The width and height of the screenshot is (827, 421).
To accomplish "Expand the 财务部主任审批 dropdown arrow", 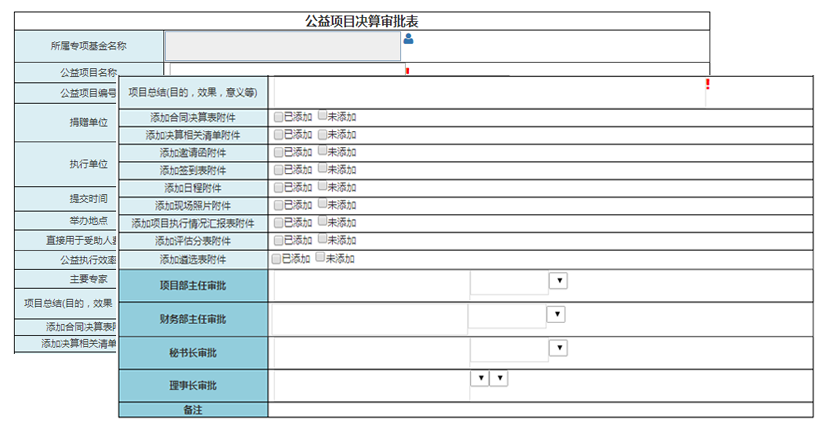I will 556,315.
